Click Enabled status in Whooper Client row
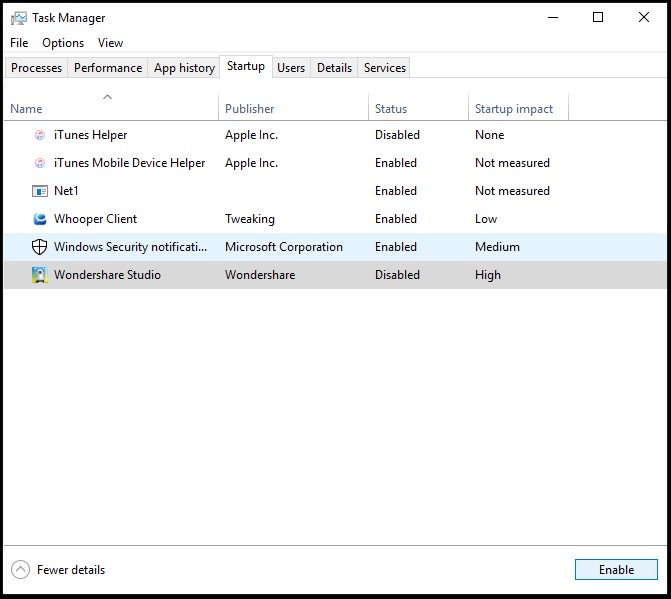Screen dimensions: 671x599 coord(396,219)
